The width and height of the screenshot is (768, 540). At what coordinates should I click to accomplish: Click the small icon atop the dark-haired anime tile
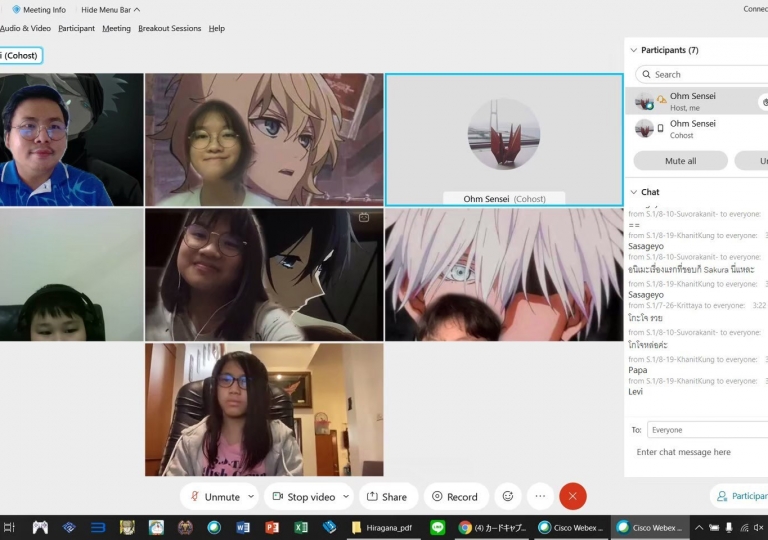tap(364, 218)
